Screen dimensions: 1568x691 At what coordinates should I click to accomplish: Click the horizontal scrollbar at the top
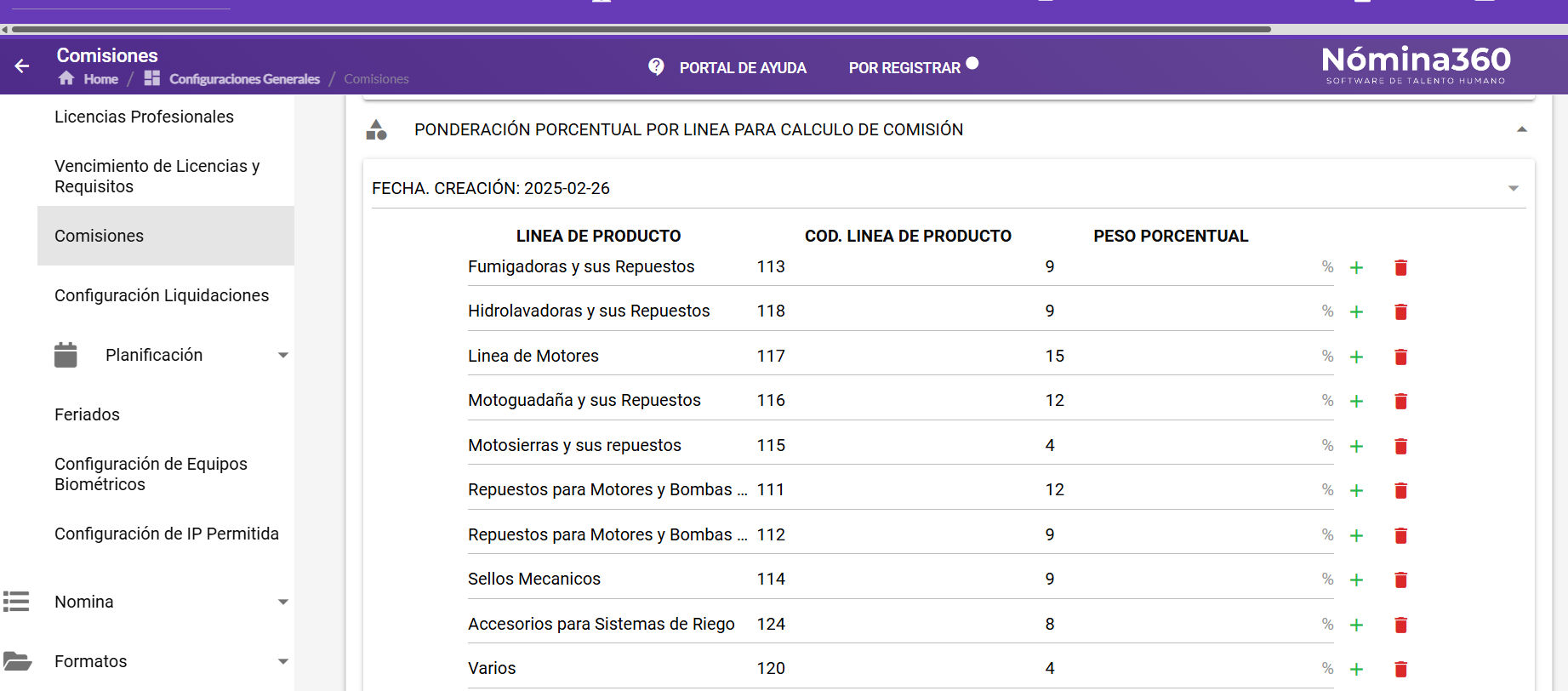[641, 29]
